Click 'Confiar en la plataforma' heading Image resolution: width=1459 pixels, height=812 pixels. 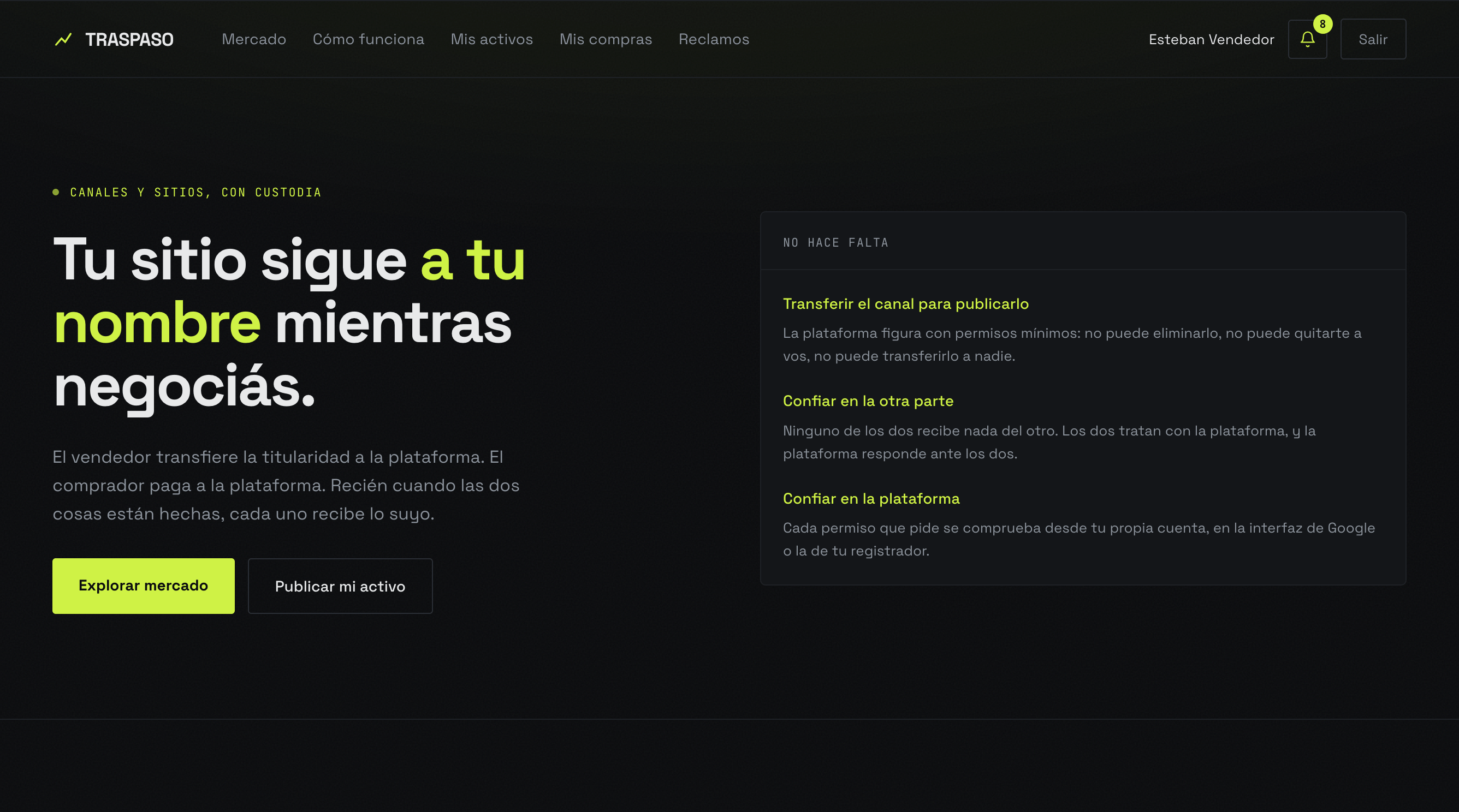[871, 499]
